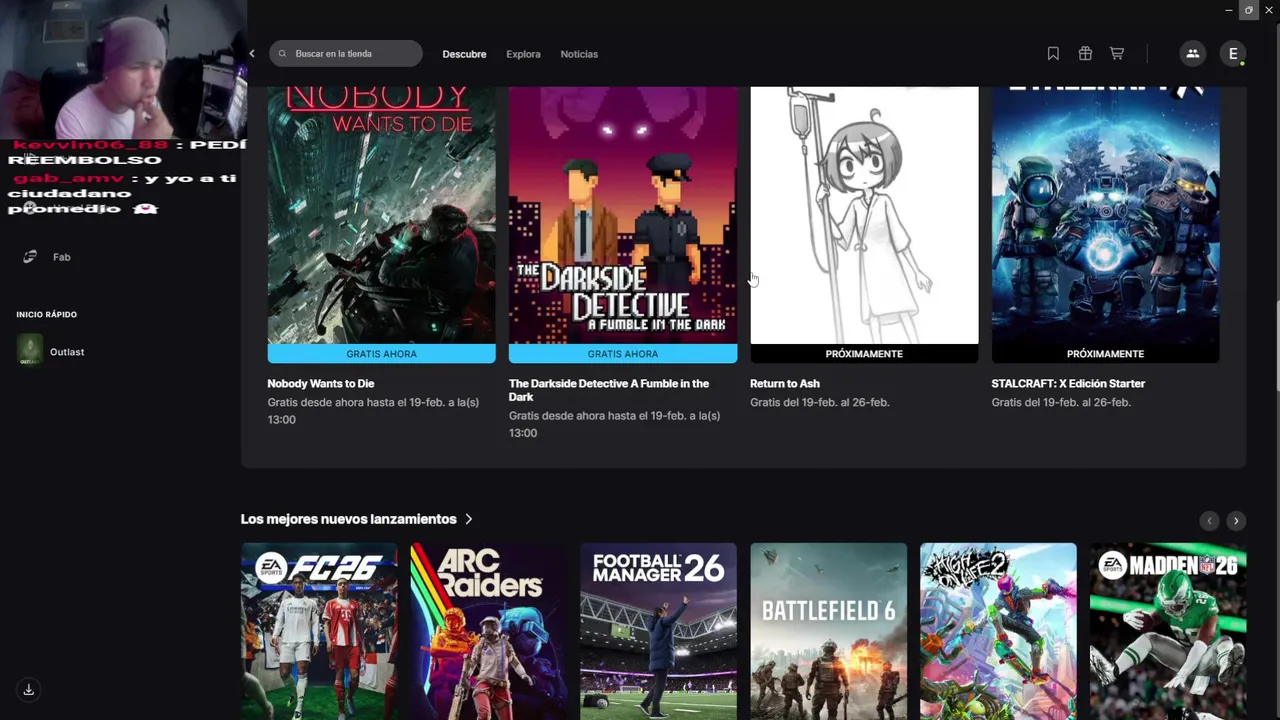Viewport: 1280px width, 720px height.
Task: Switch to the Descubre tab
Action: pyautogui.click(x=464, y=54)
